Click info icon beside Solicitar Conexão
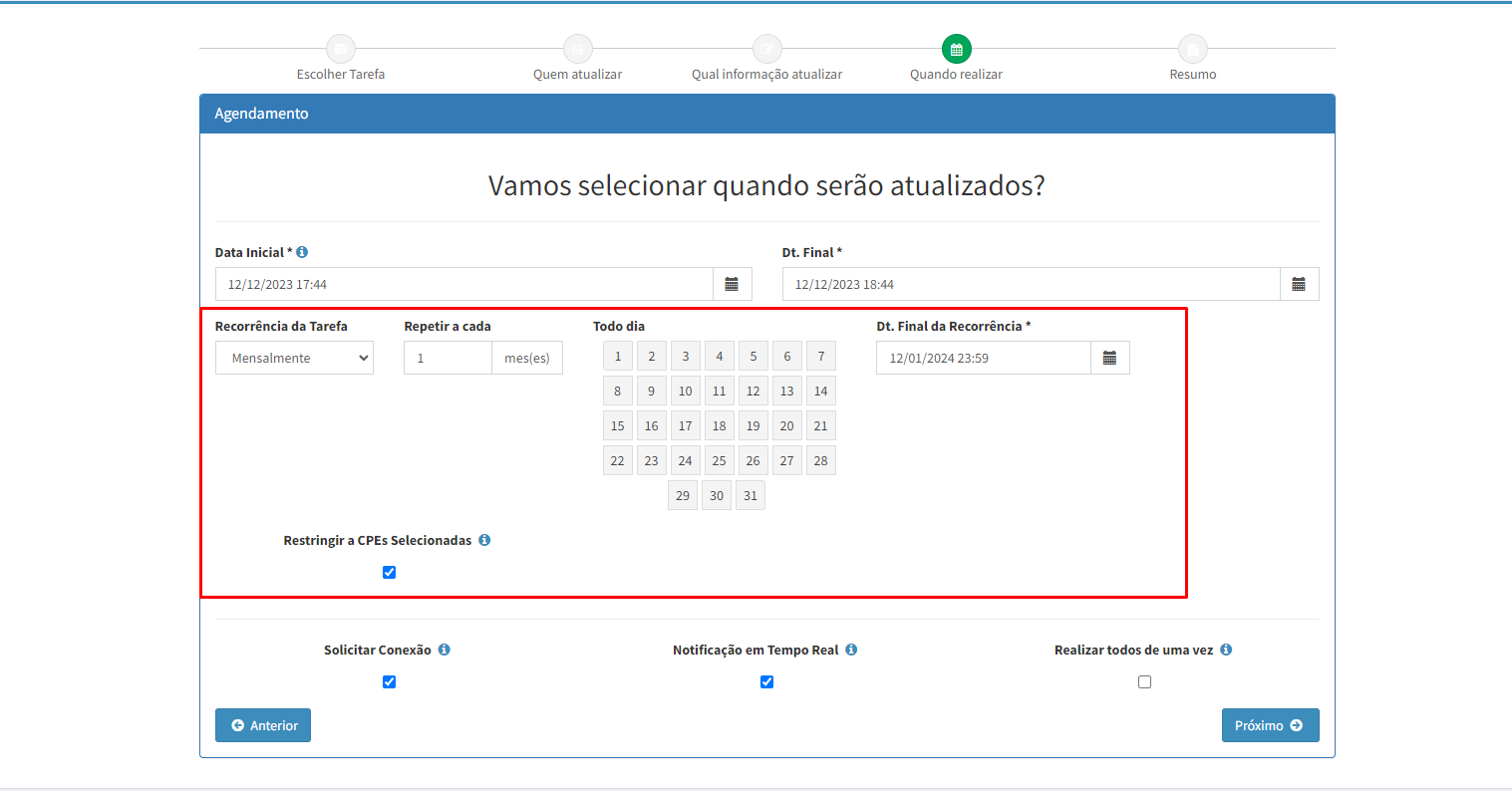Image resolution: width=1512 pixels, height=791 pixels. tap(445, 650)
